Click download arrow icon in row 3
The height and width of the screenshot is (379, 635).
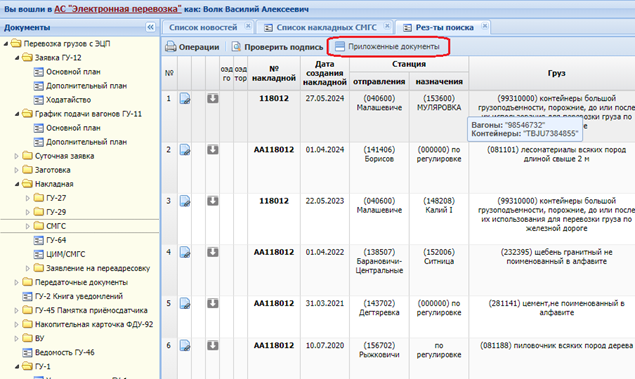[x=213, y=201]
